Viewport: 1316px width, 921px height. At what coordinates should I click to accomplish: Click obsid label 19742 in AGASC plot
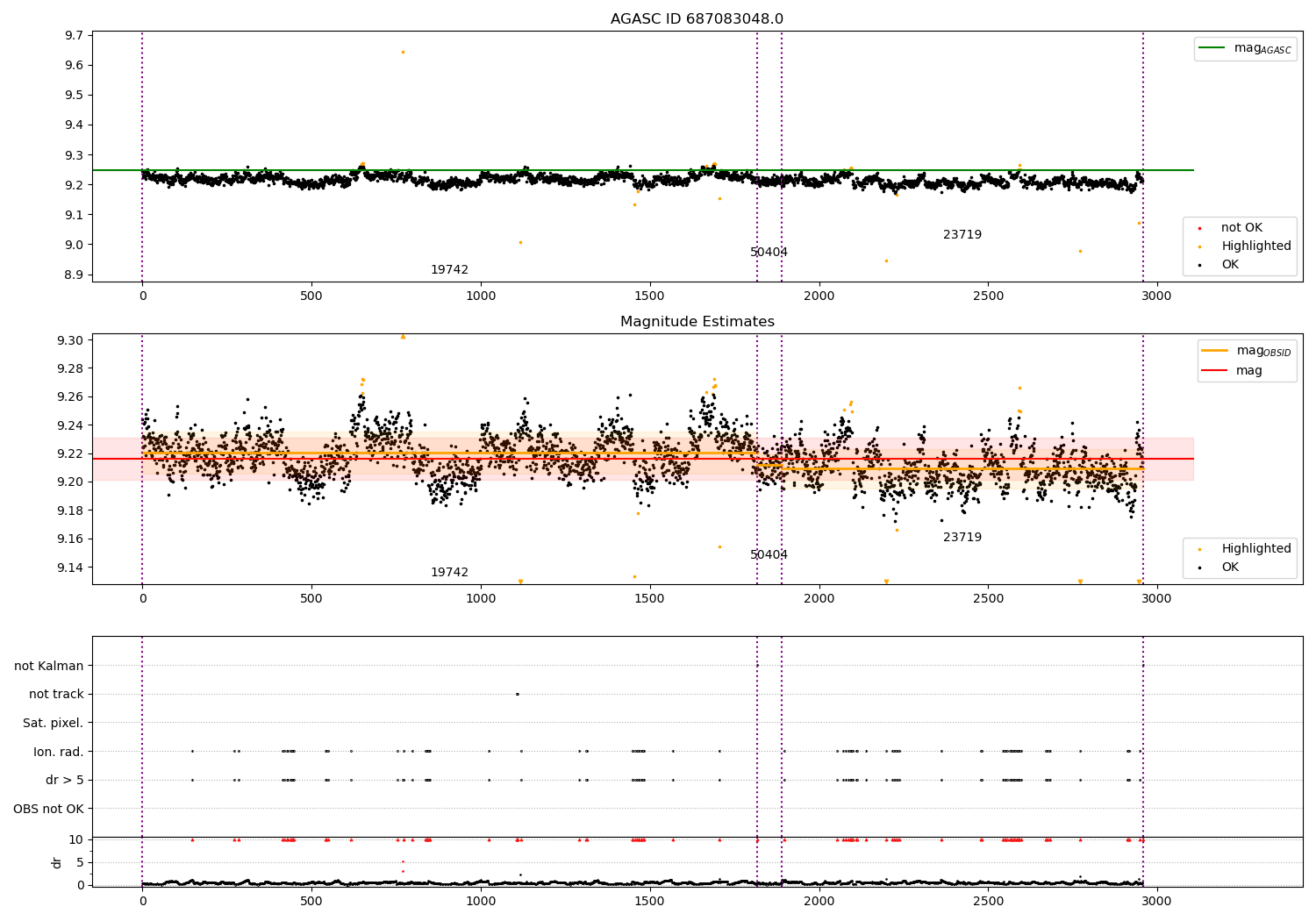449,270
